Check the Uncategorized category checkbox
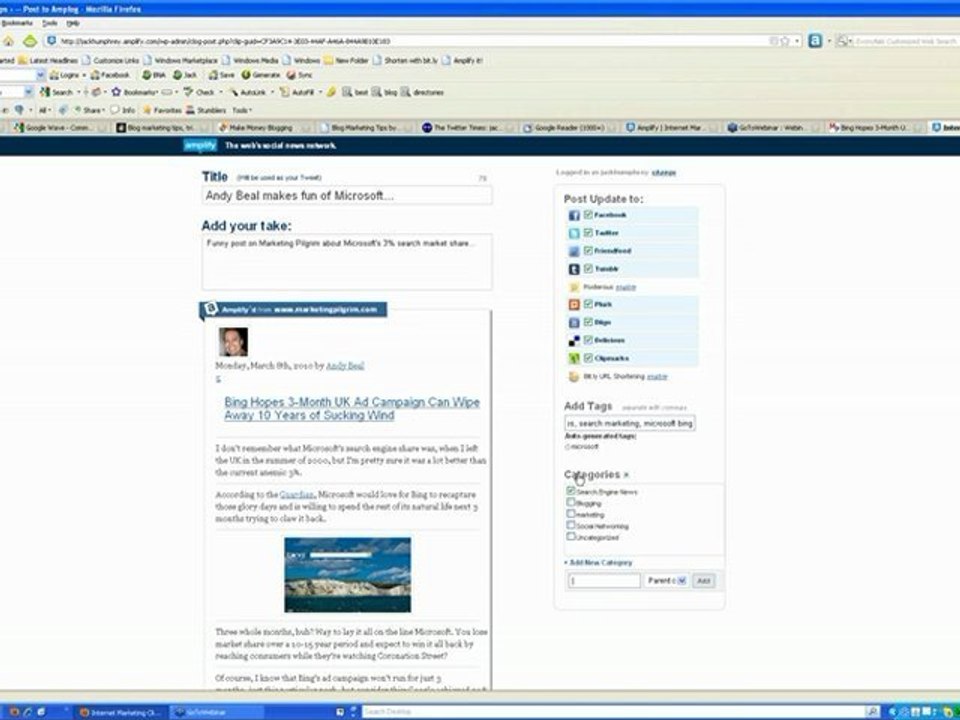This screenshot has height=720, width=960. pos(571,536)
